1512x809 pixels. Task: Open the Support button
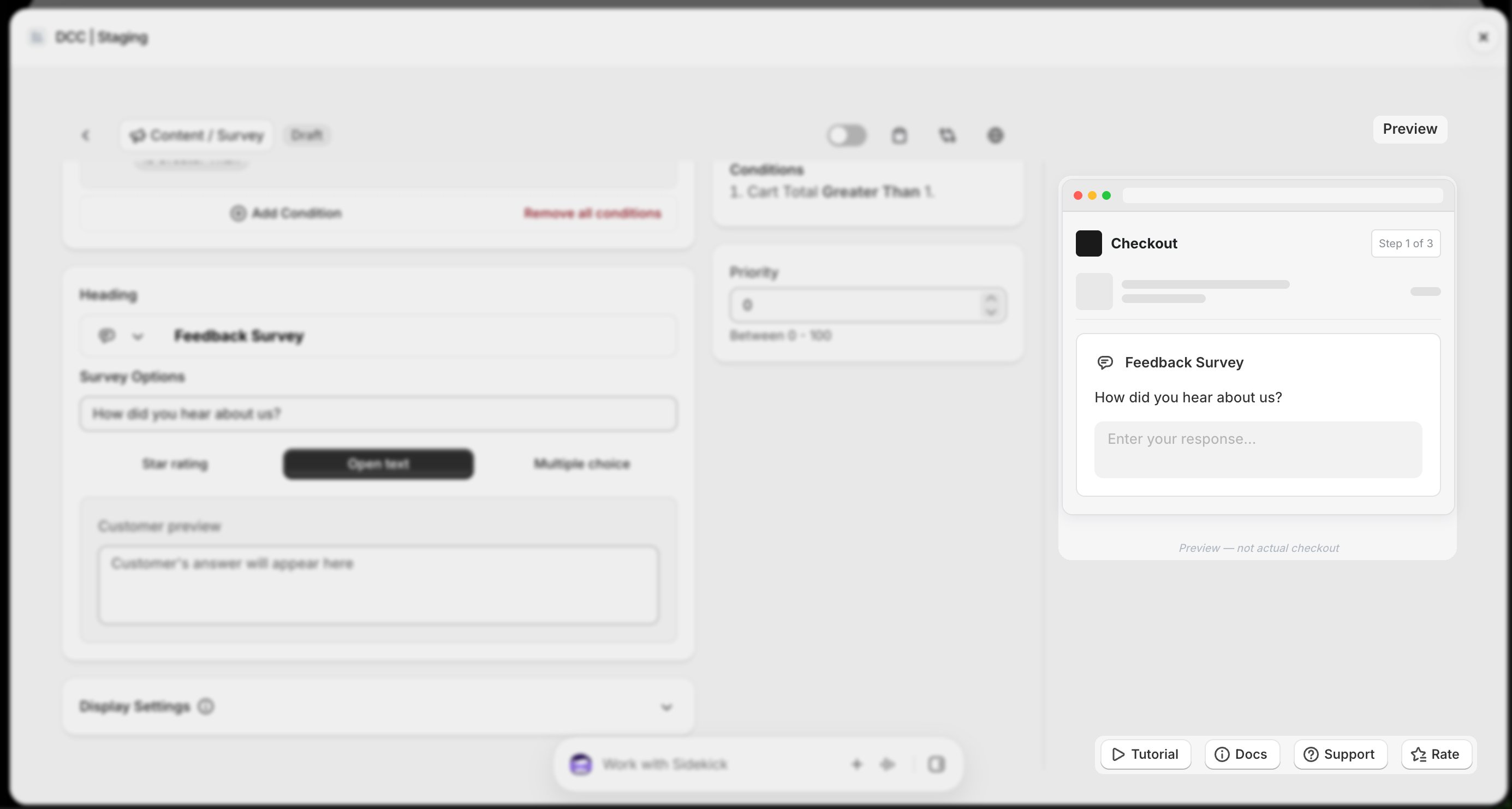click(1341, 754)
